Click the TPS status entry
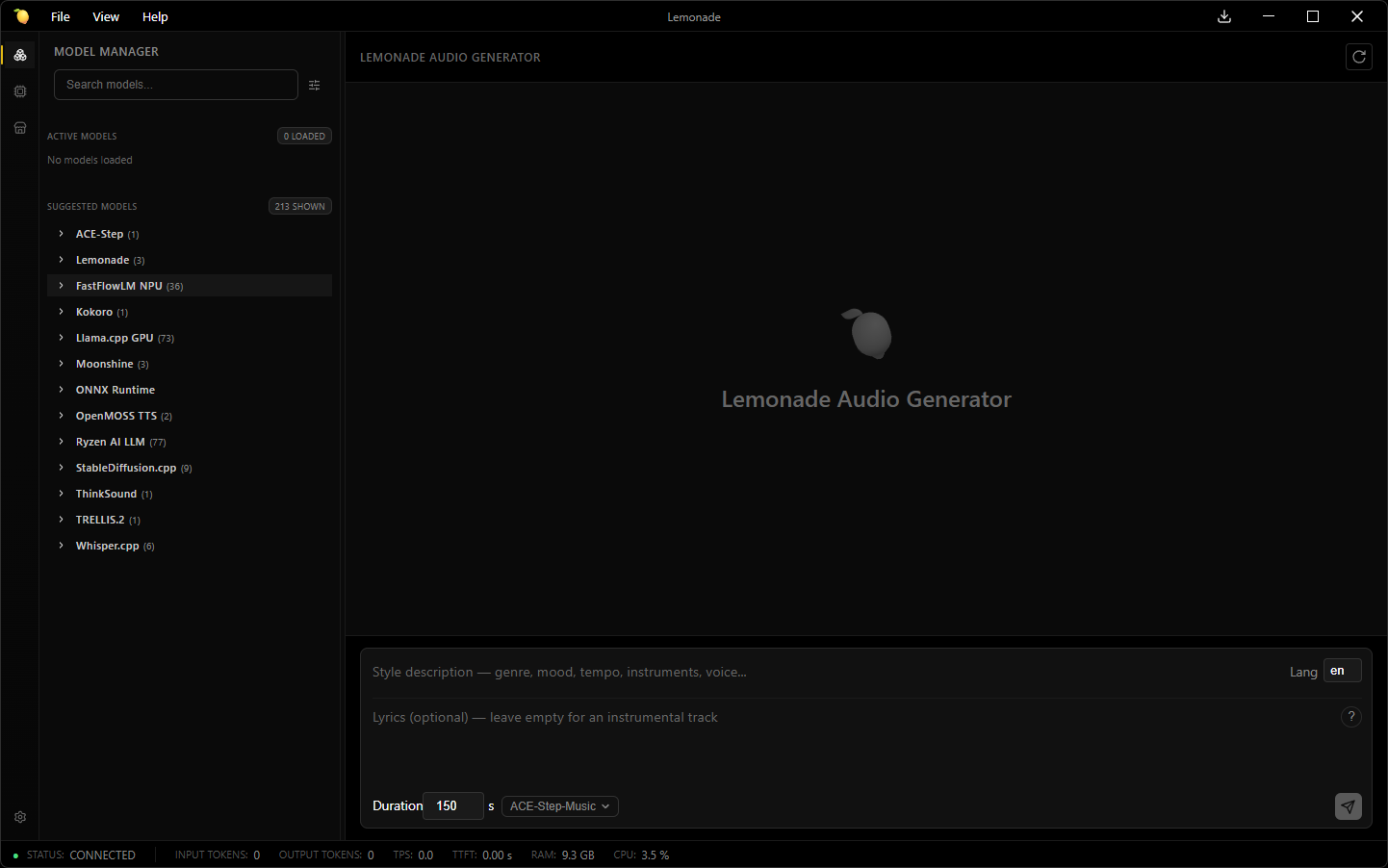1388x868 pixels. coord(413,855)
